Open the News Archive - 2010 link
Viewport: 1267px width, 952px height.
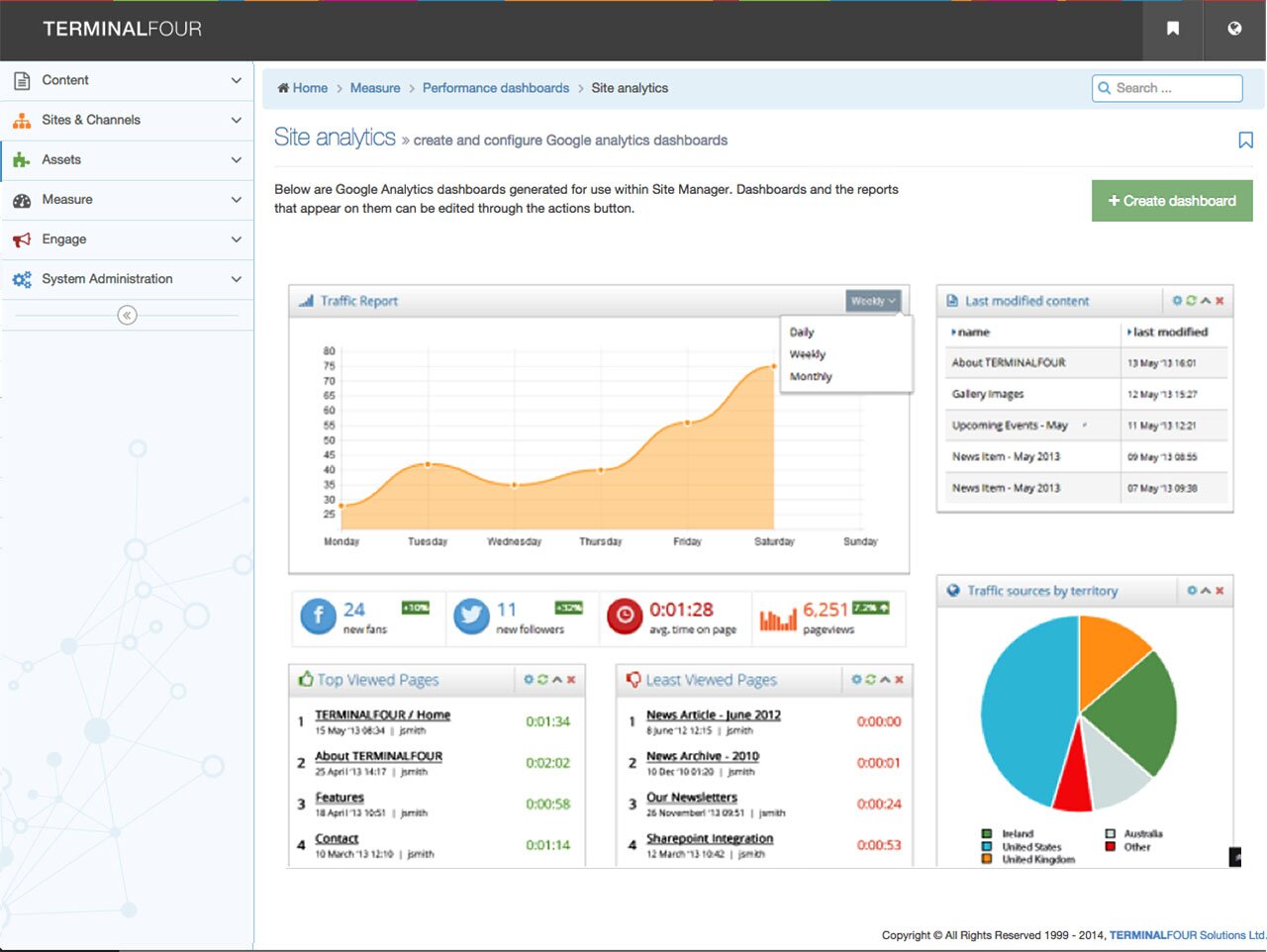pos(703,756)
